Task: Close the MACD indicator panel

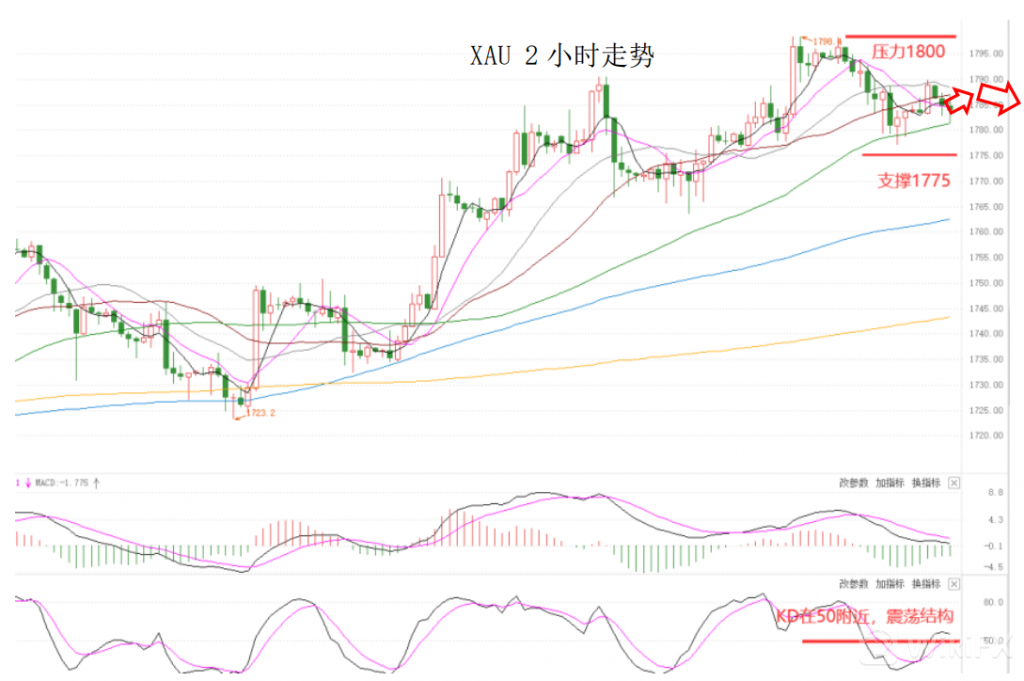Action: (x=953, y=483)
